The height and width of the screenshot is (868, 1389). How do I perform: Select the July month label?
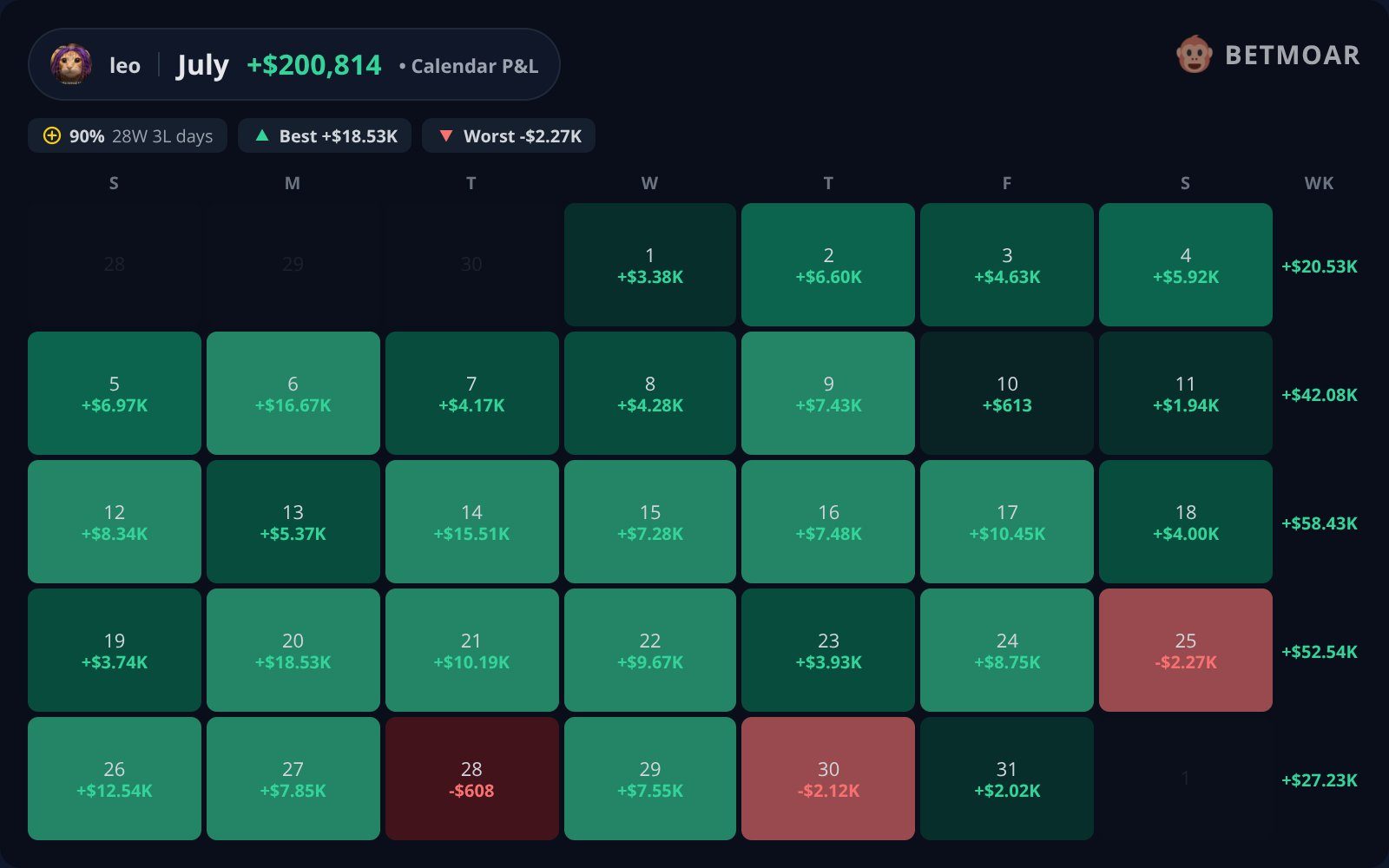(x=202, y=65)
